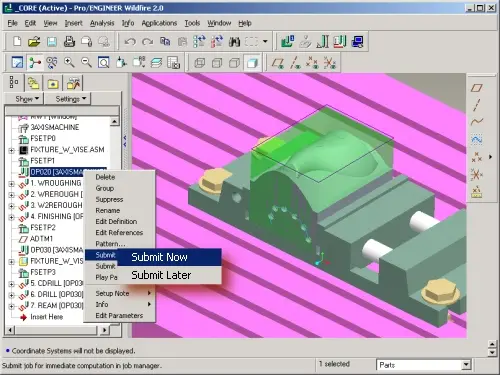500x375 pixels.
Task: Click the datum axis tool on right toolbar
Action: 477,105
